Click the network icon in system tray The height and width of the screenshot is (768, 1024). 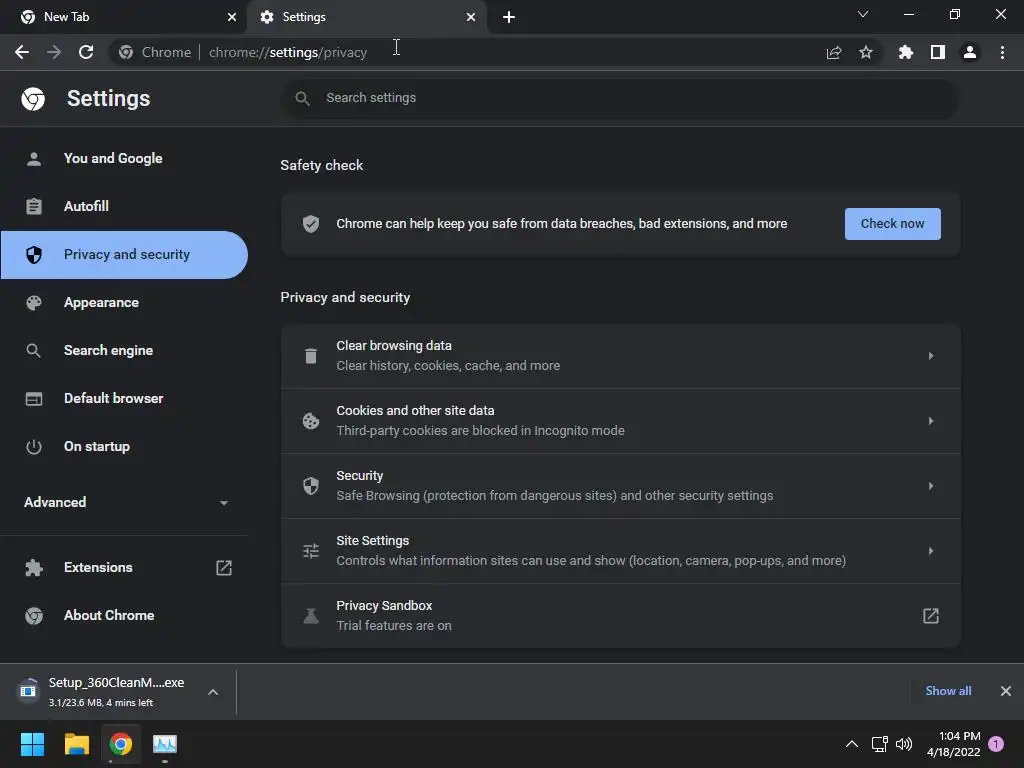pyautogui.click(x=879, y=744)
